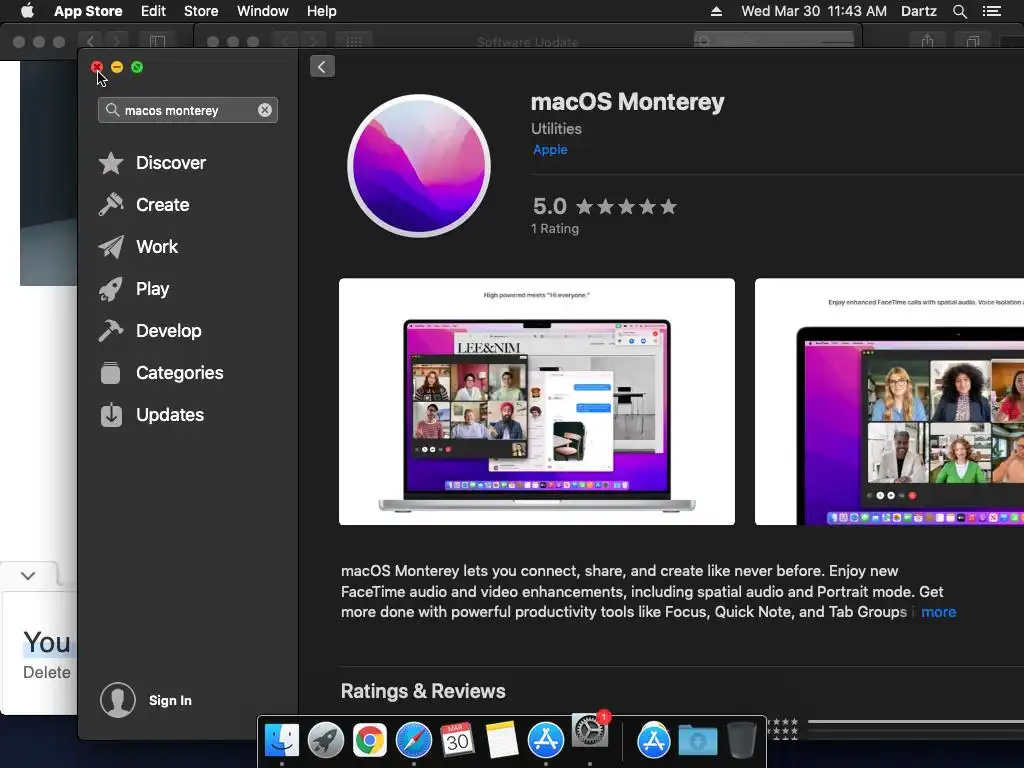Open the Trash in Dock
Viewport: 1024px width, 768px height.
(741, 740)
